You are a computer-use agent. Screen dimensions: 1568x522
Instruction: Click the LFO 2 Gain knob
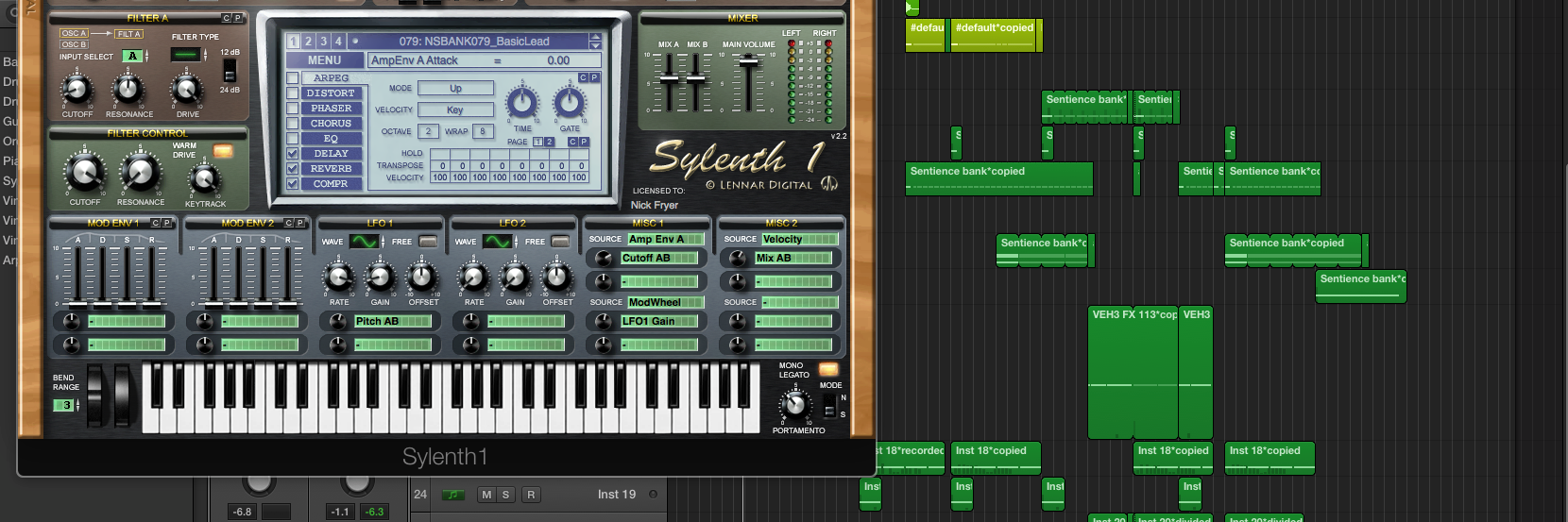pyautogui.click(x=515, y=278)
